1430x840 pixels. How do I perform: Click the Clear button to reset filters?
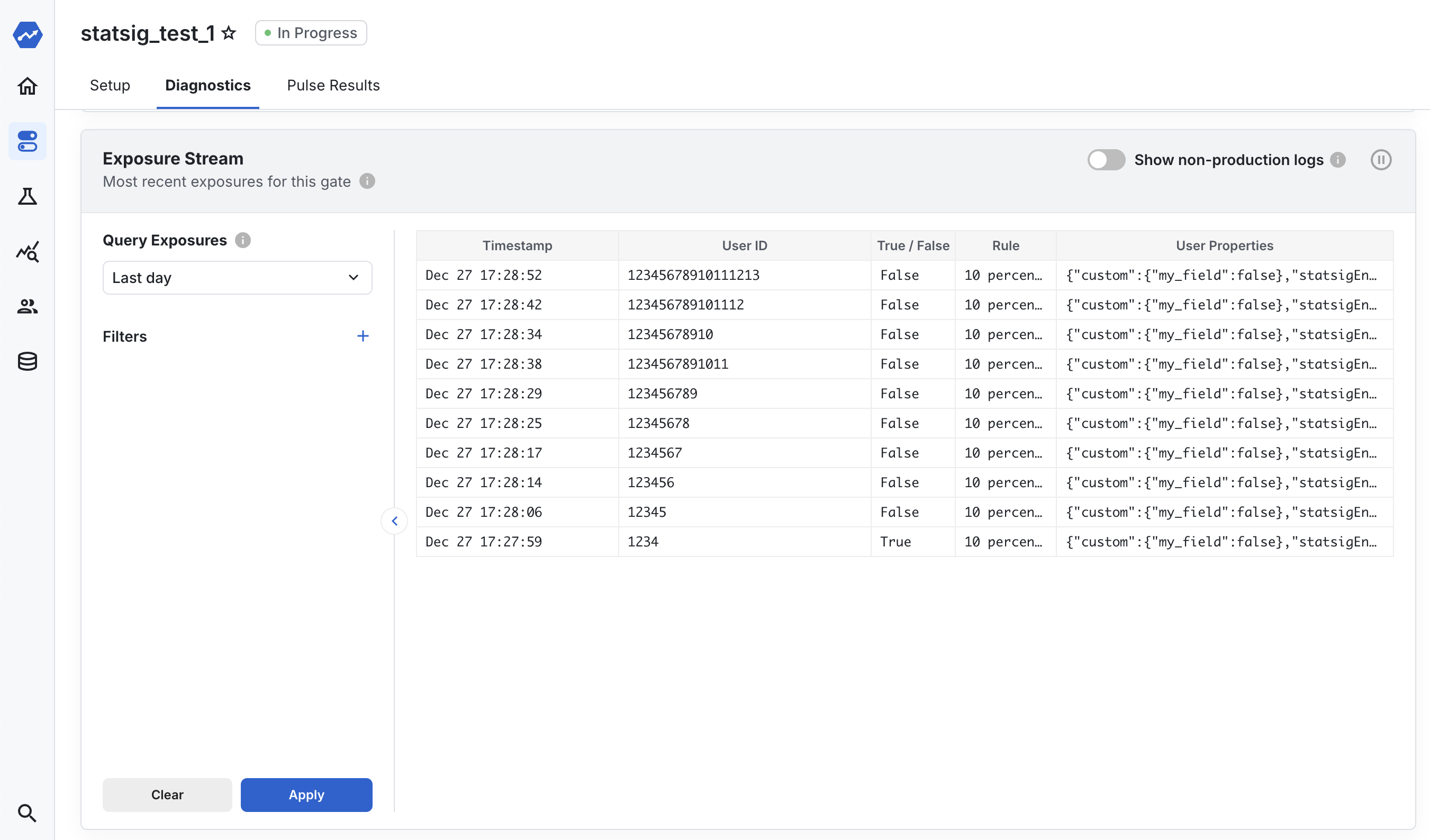pyautogui.click(x=167, y=793)
